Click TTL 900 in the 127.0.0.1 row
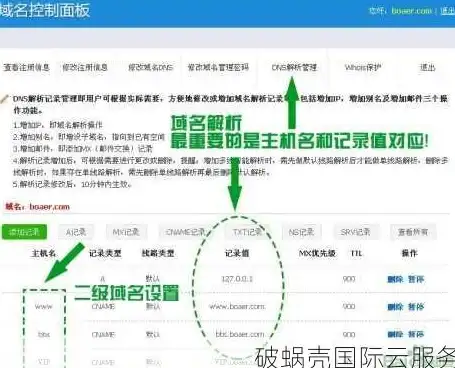455x368 pixels. click(x=349, y=279)
